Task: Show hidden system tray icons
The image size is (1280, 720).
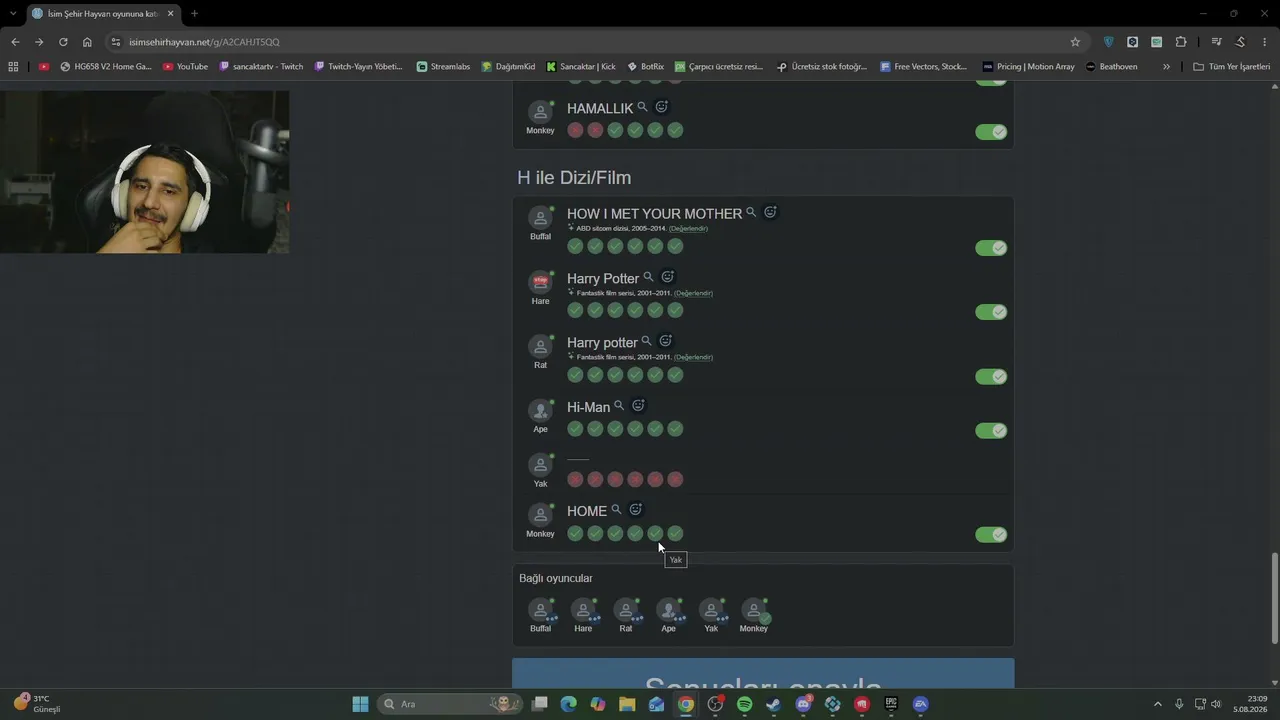Action: 1158,704
